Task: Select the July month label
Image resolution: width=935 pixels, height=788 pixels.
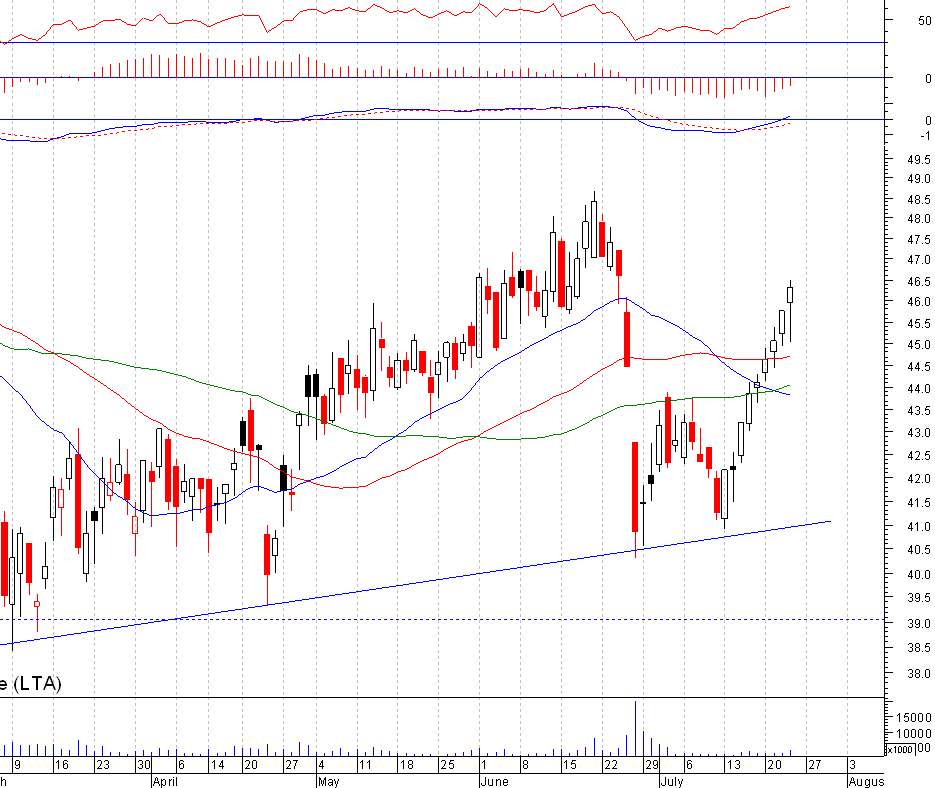Action: [671, 781]
